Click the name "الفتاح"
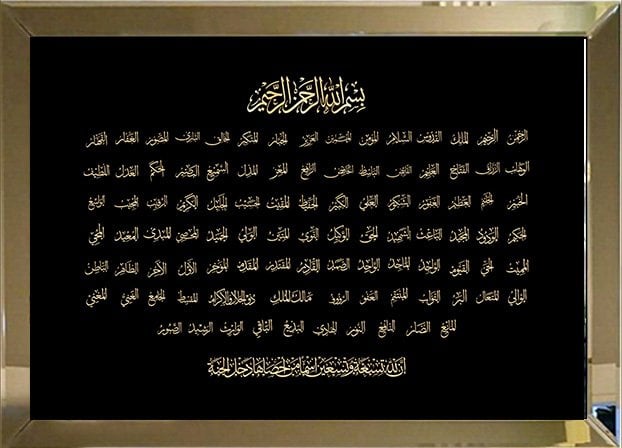This screenshot has height=448, width=622. point(459,171)
